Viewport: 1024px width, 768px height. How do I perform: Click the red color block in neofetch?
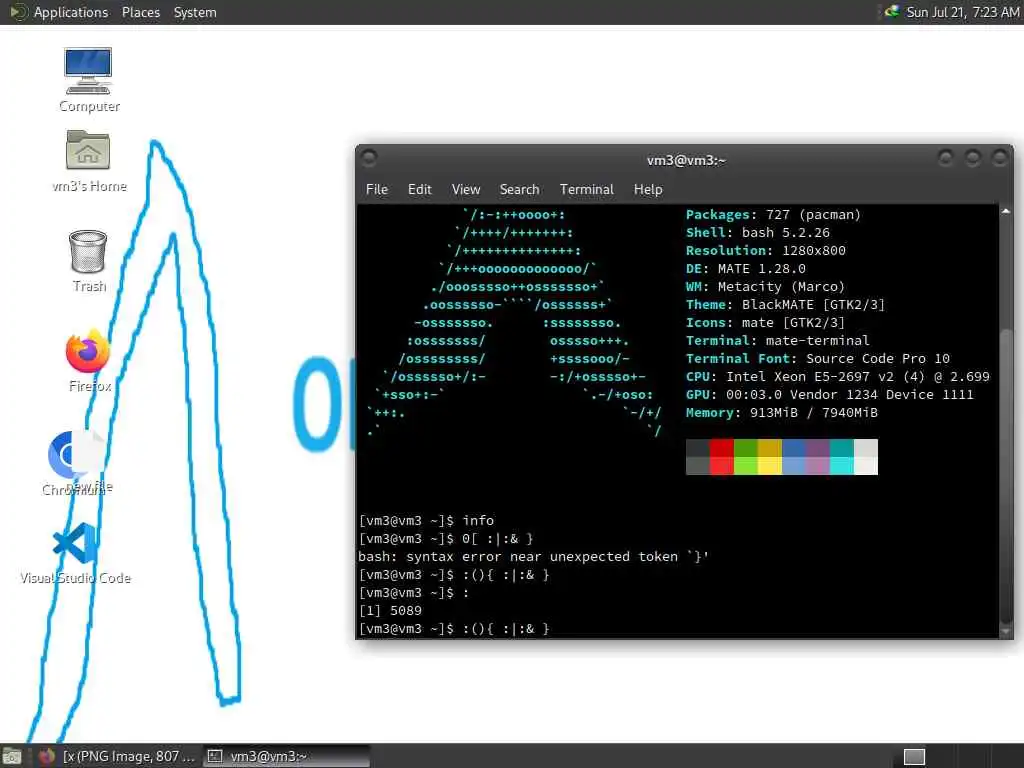coord(722,456)
